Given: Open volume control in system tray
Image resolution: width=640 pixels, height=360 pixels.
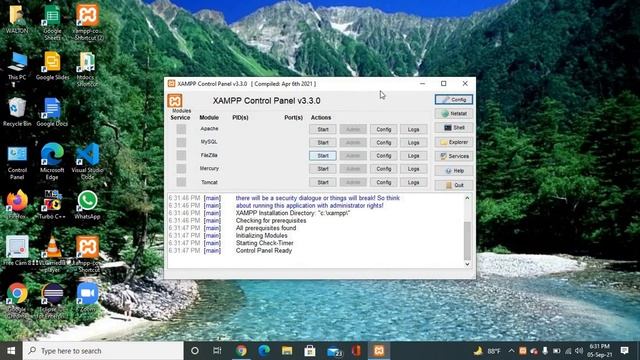Looking at the screenshot, I should tap(579, 351).
